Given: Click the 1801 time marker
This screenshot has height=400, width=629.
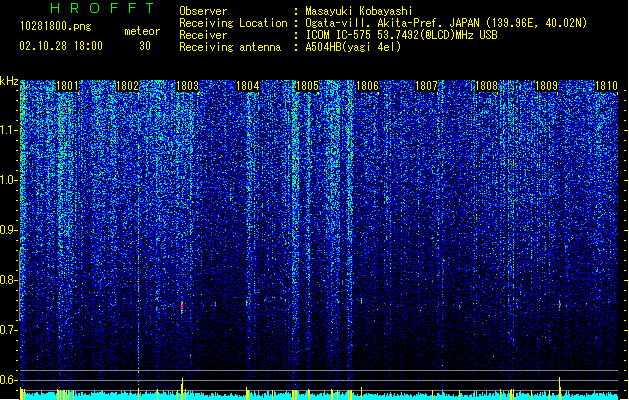Looking at the screenshot, I should coord(67,86).
